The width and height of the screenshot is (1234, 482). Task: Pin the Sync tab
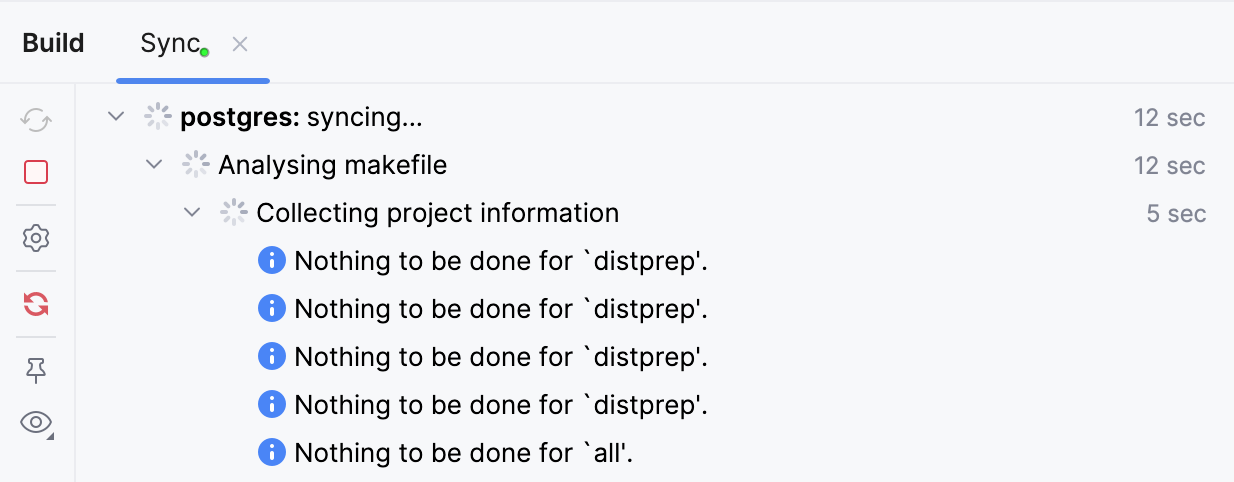(36, 371)
